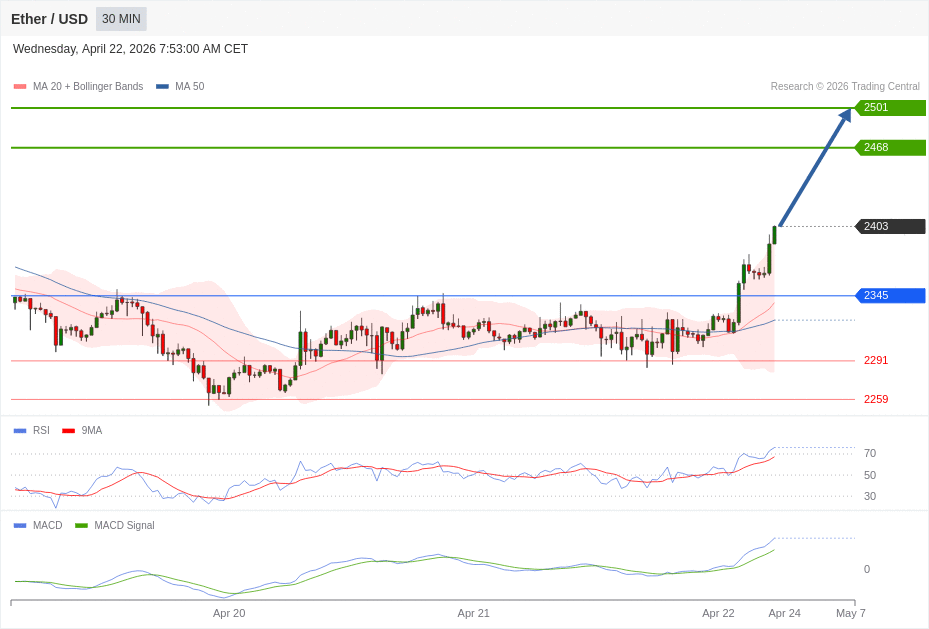Click the Ether / USD title

tap(49, 19)
